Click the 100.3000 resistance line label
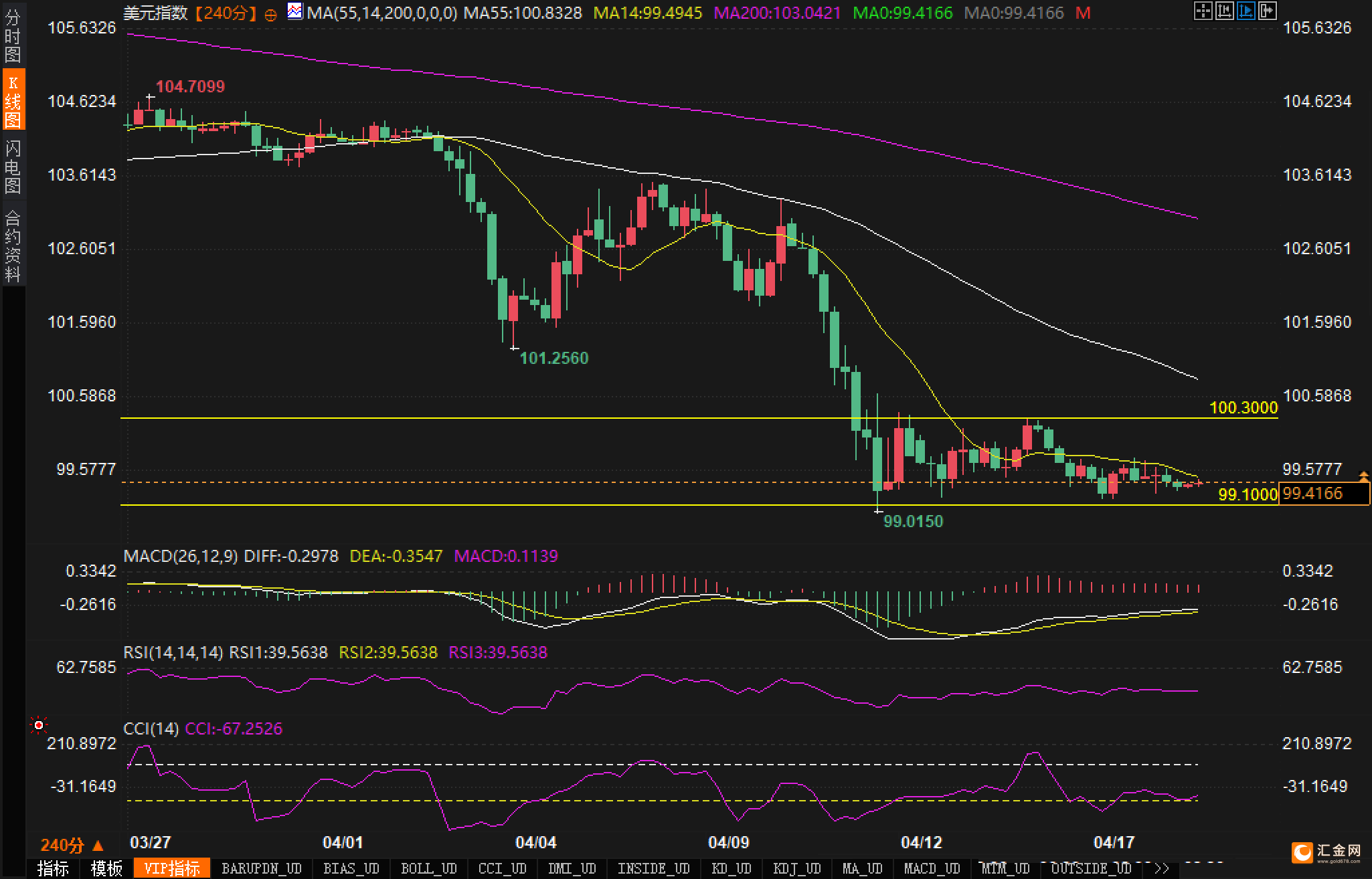The image size is (1372, 879). click(1244, 407)
